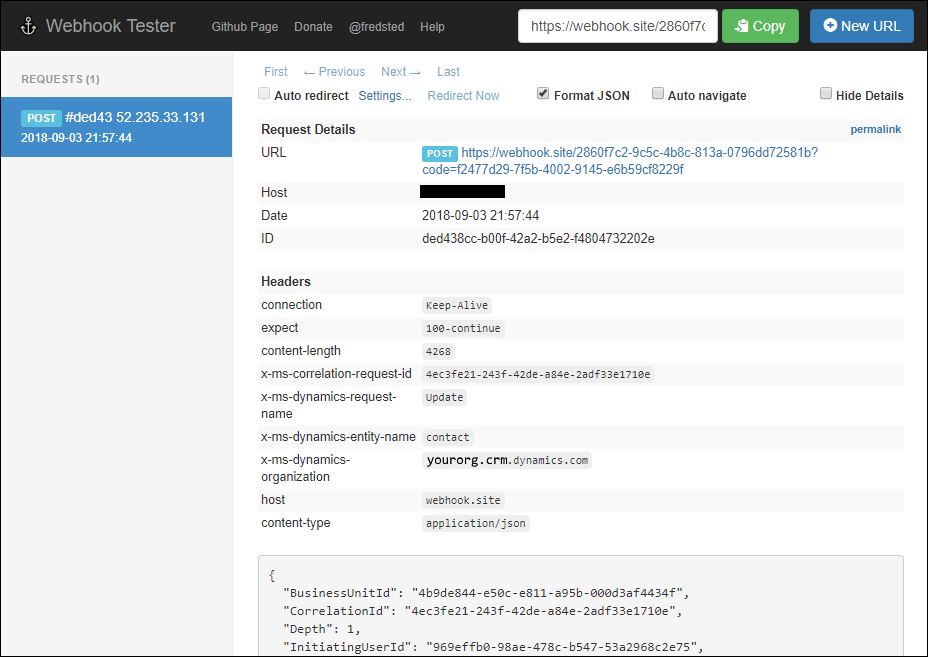Click the POST badge in the sidebar request
This screenshot has height=657, width=928.
point(41,117)
